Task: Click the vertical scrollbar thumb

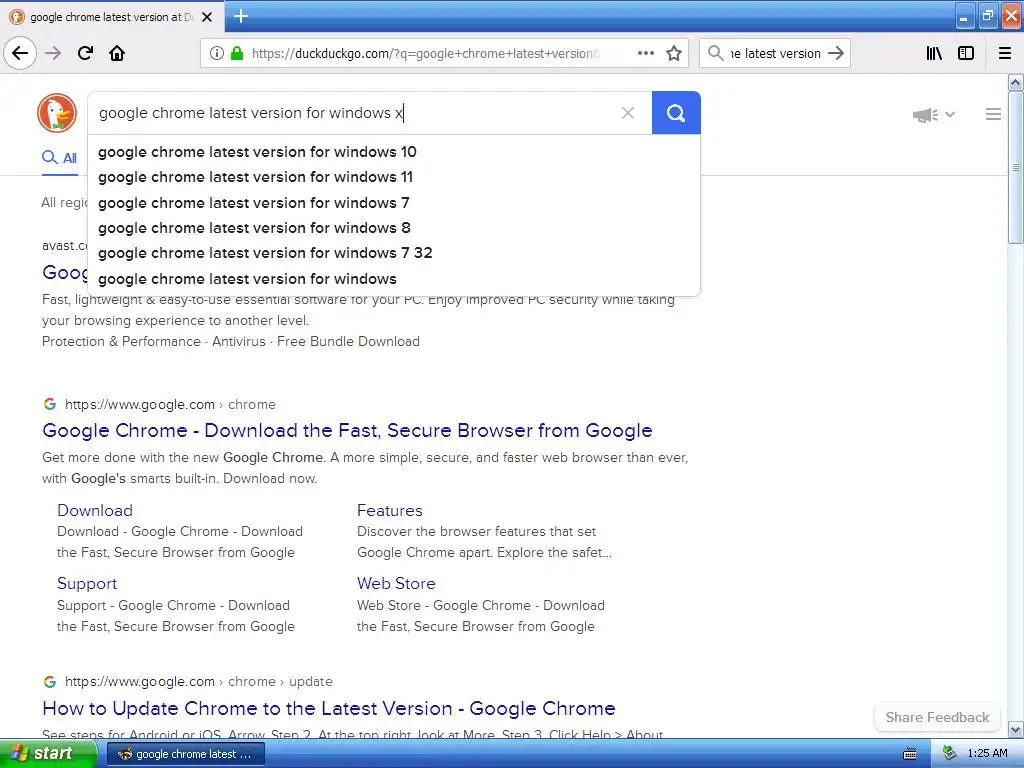Action: (x=1015, y=167)
